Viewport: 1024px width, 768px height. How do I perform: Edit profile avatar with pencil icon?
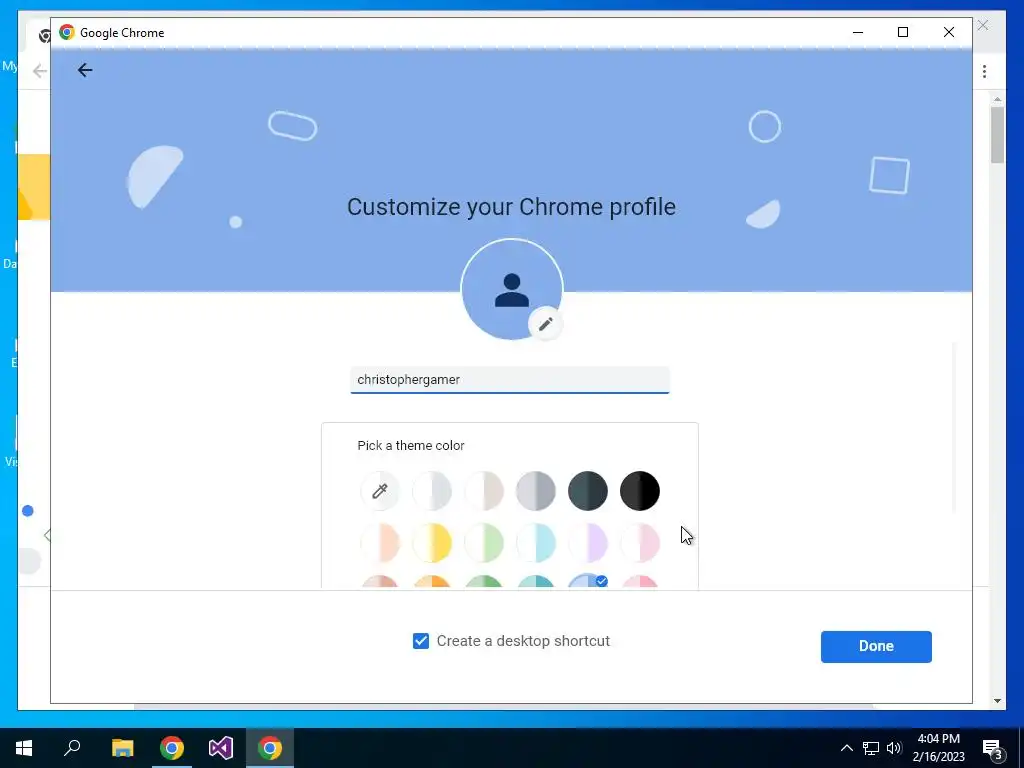click(x=545, y=323)
